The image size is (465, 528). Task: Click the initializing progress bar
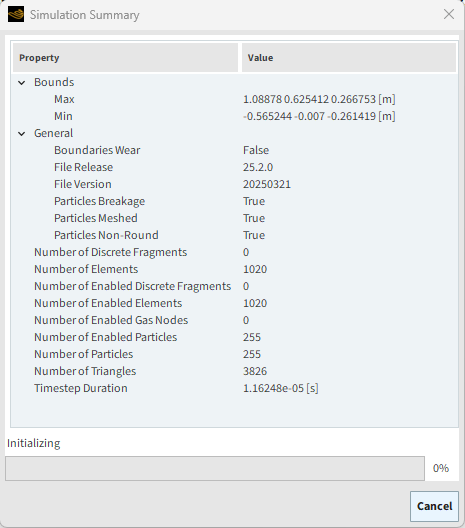(215, 468)
